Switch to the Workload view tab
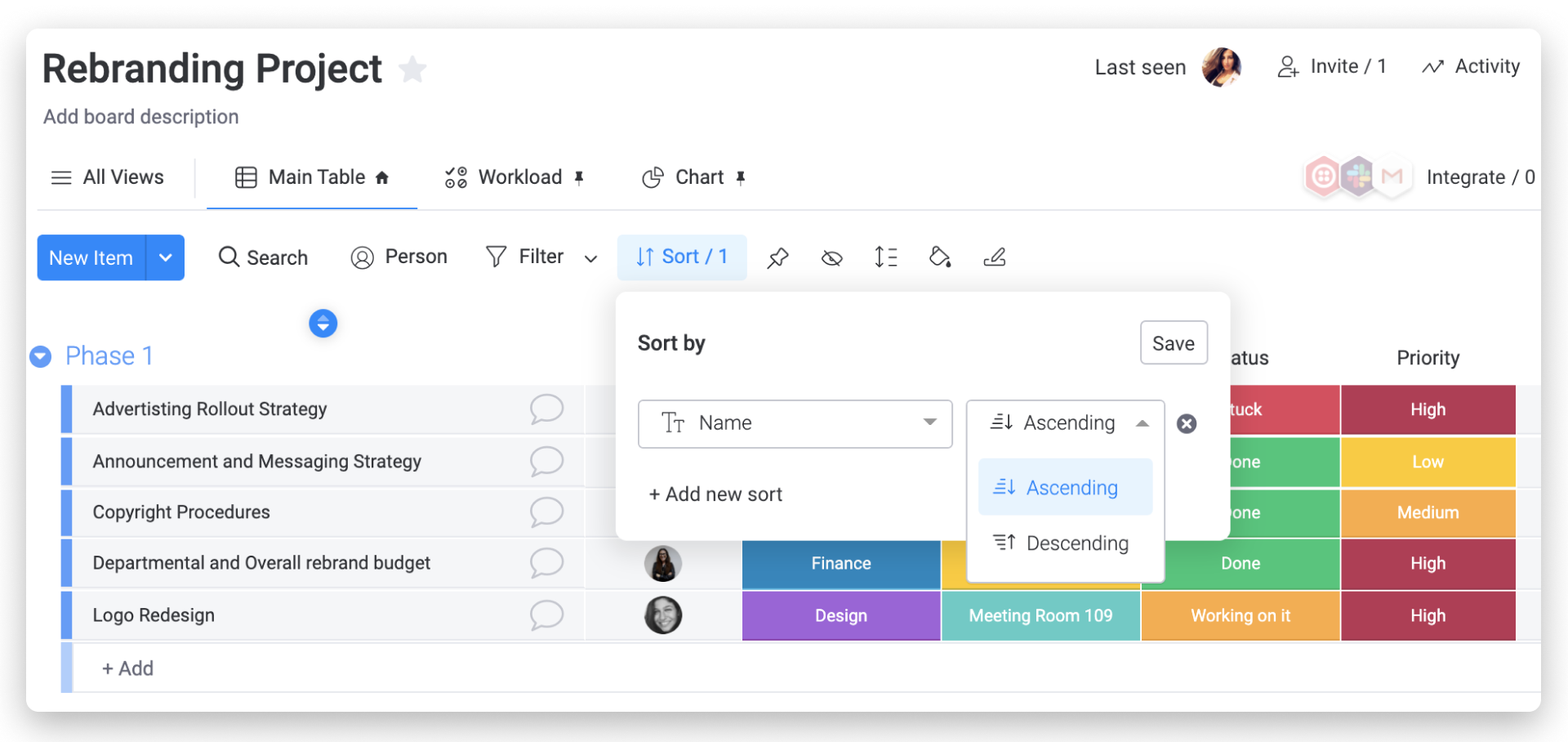 click(514, 177)
